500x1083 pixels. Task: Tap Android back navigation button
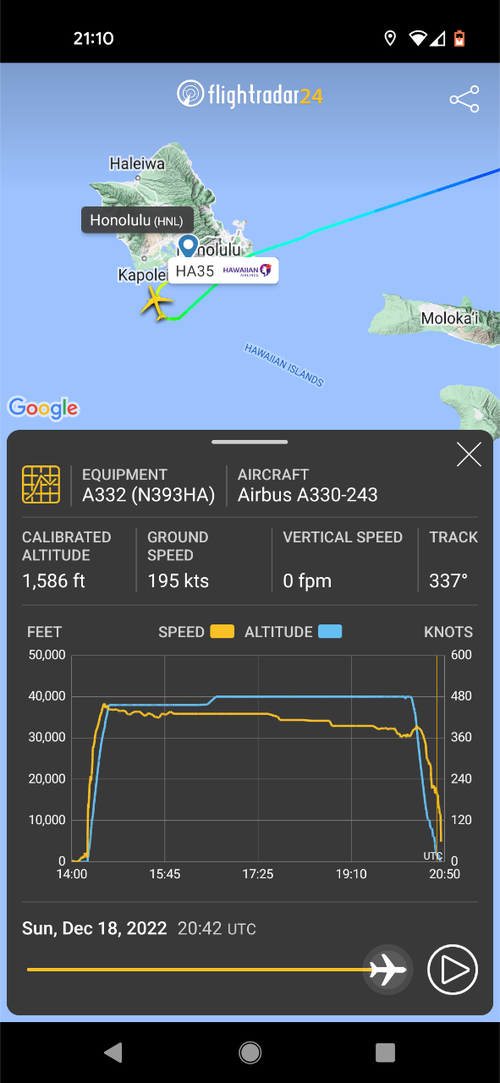tap(114, 1052)
